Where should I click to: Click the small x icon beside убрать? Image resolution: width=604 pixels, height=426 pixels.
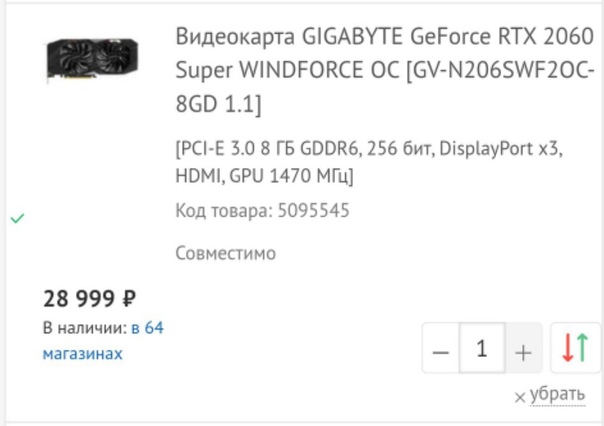pos(519,398)
